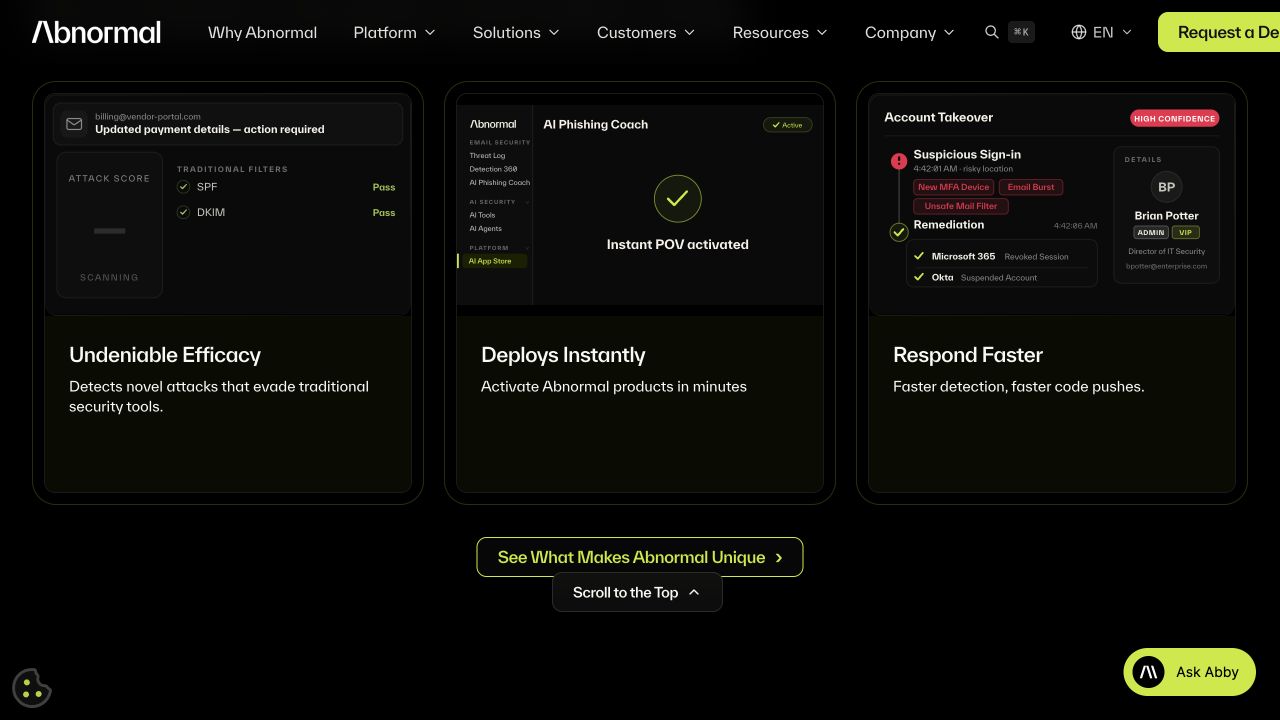Screen dimensions: 1280x720
Task: Select Detection 360 in sidebar
Action: point(493,169)
